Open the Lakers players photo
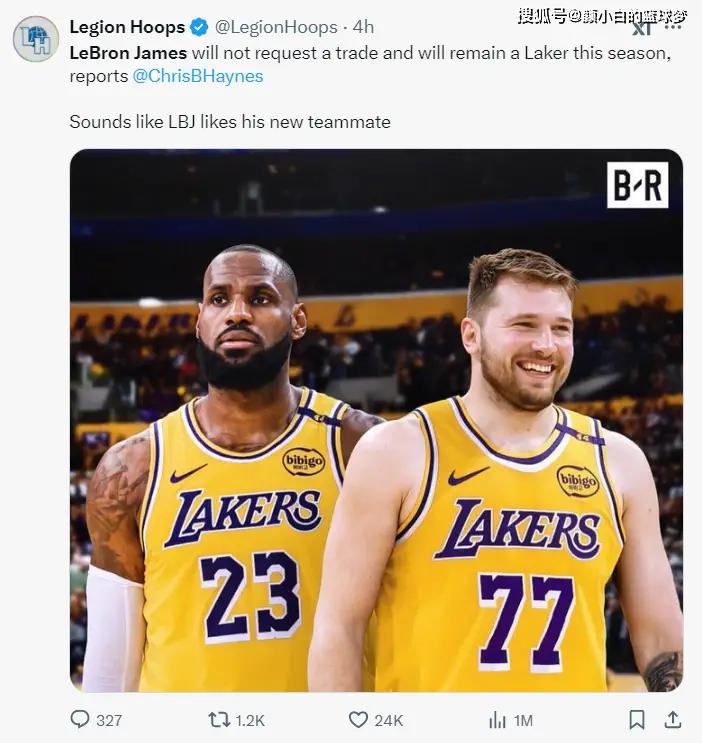This screenshot has height=743, width=702. [x=376, y=420]
